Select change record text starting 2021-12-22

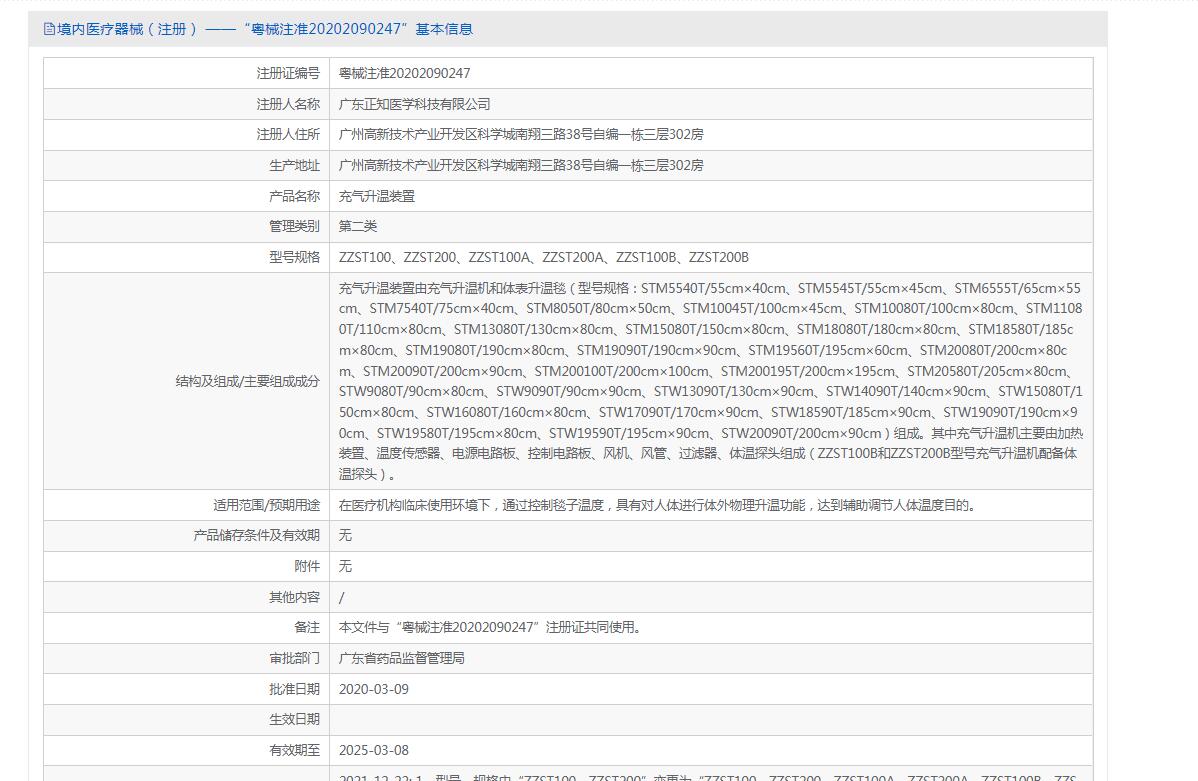coord(707,776)
